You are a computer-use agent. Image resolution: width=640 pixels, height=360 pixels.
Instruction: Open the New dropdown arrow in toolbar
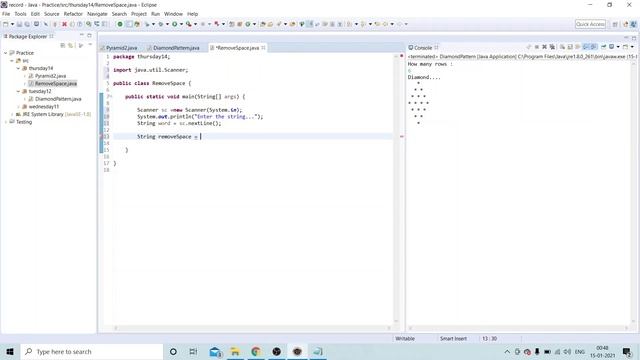click(12, 24)
